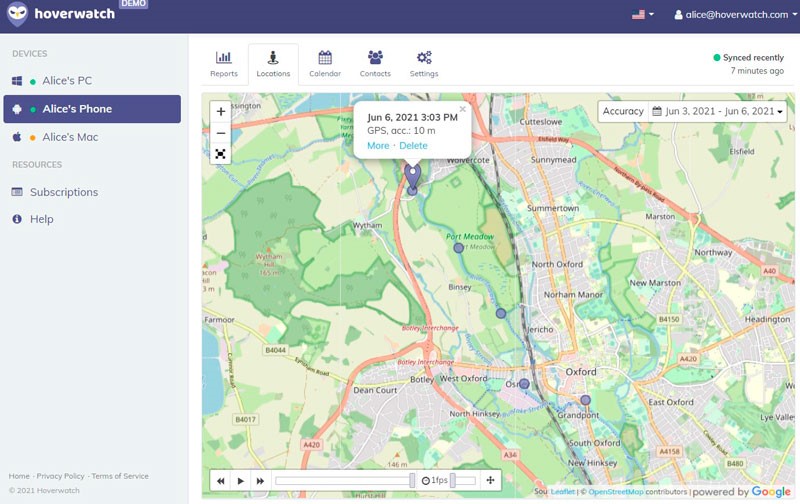800x504 pixels.
Task: Open the OpenStreetMap attribution link
Action: [616, 492]
